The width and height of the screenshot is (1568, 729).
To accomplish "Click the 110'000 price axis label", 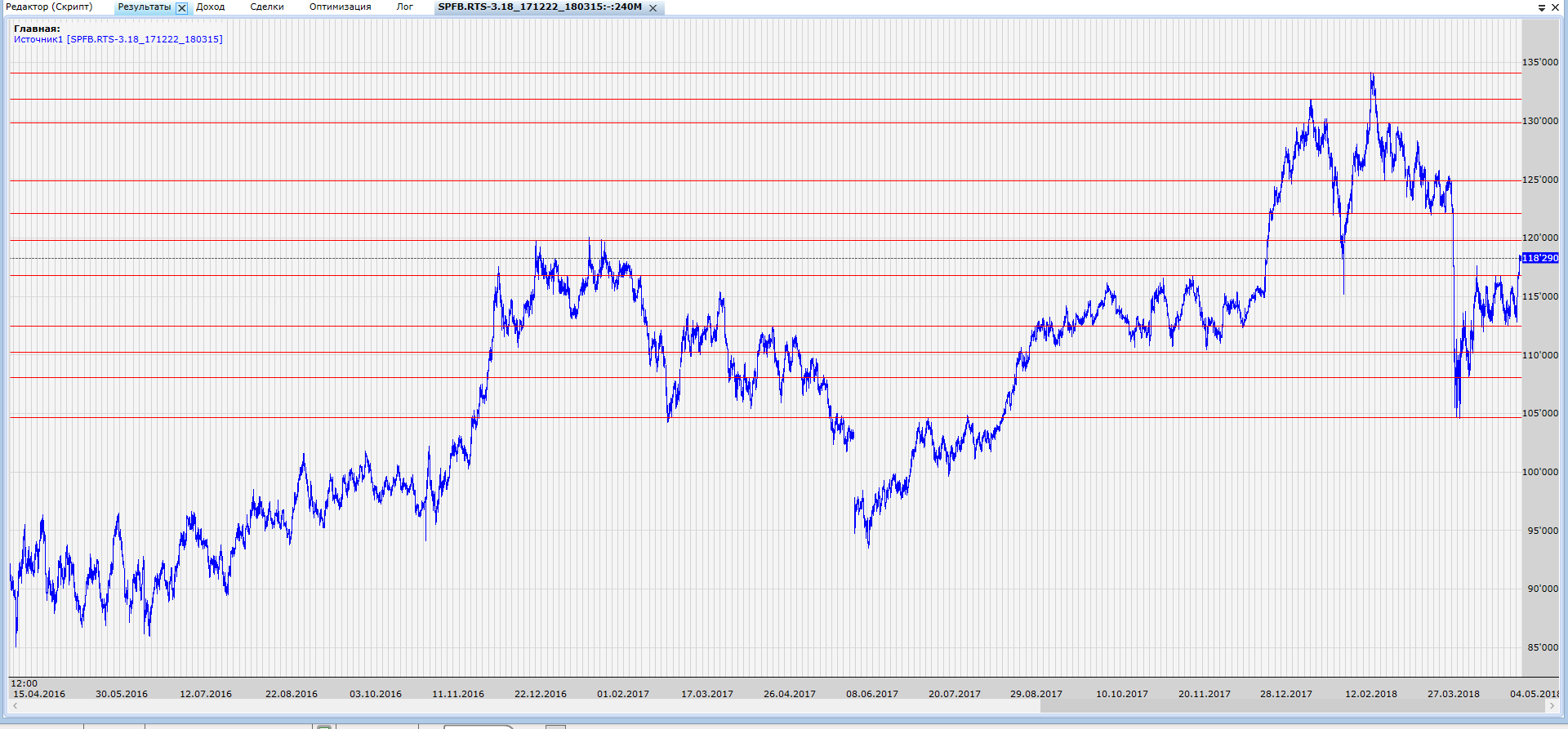I will point(1540,355).
